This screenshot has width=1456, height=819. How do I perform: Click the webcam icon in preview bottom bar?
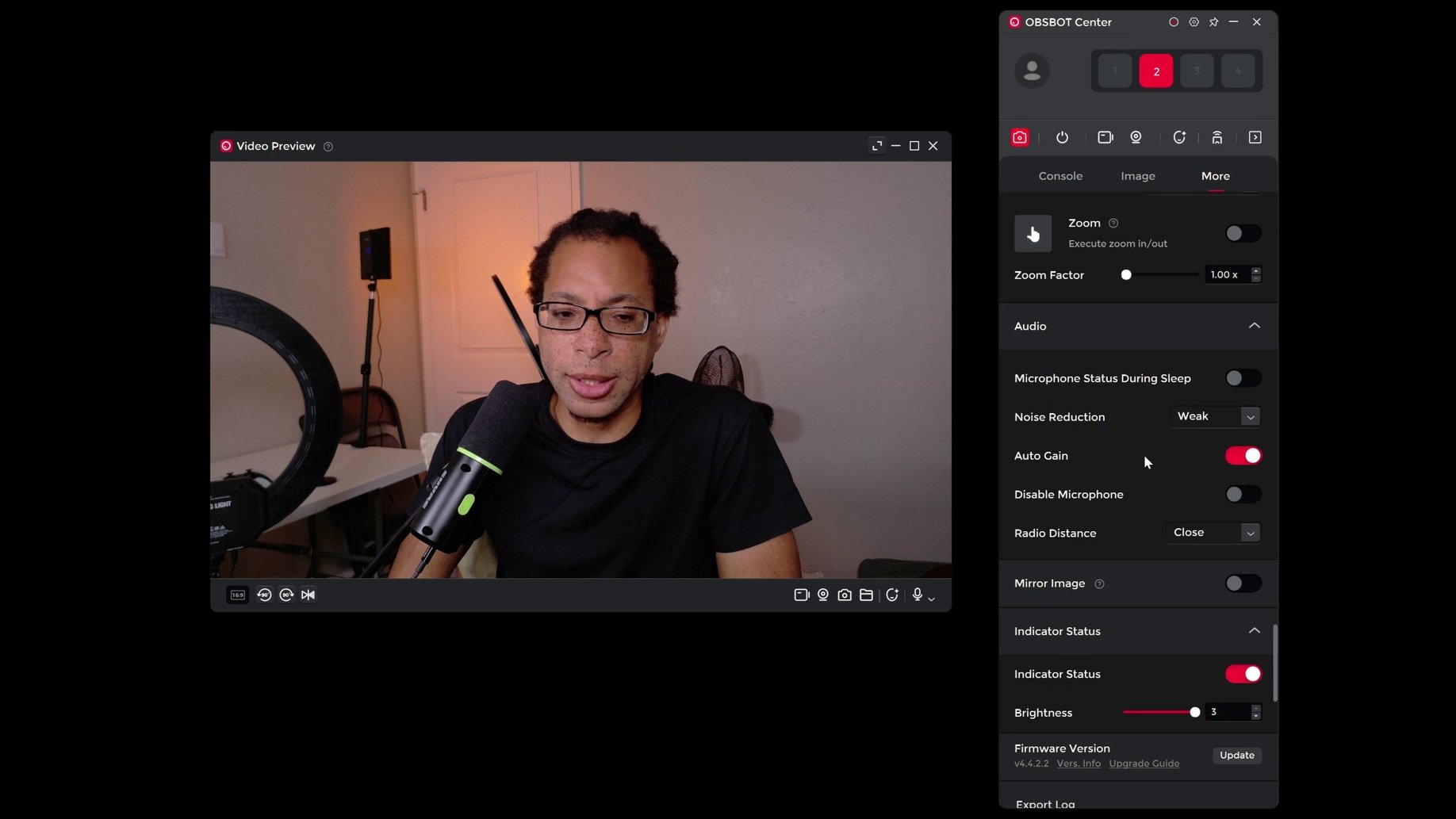coord(823,595)
